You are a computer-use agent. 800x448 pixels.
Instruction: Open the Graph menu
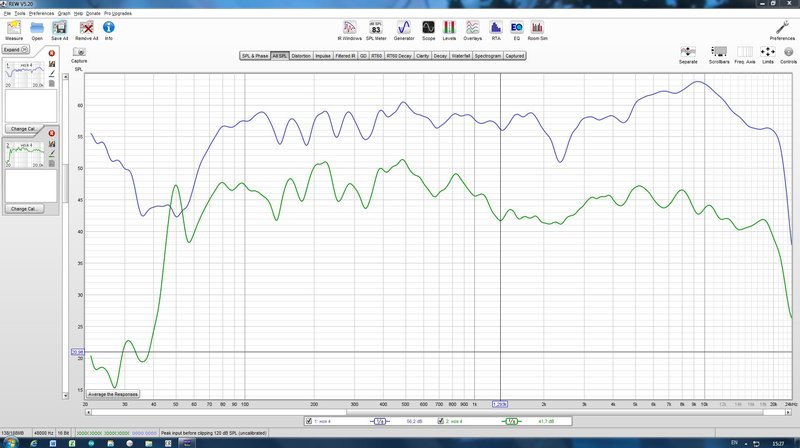pyautogui.click(x=64, y=13)
